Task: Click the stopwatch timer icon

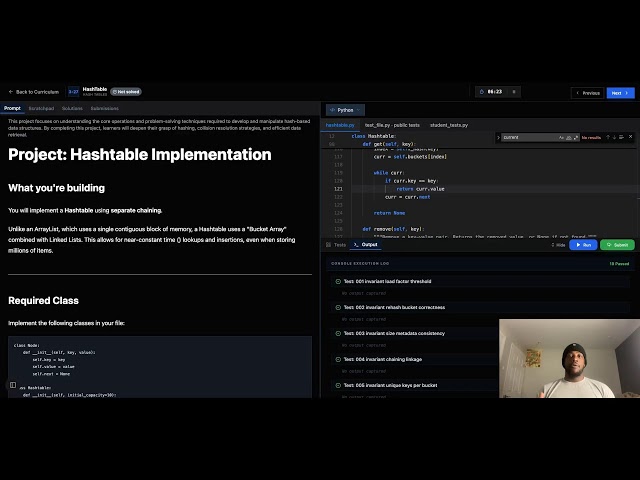Action: tap(482, 92)
